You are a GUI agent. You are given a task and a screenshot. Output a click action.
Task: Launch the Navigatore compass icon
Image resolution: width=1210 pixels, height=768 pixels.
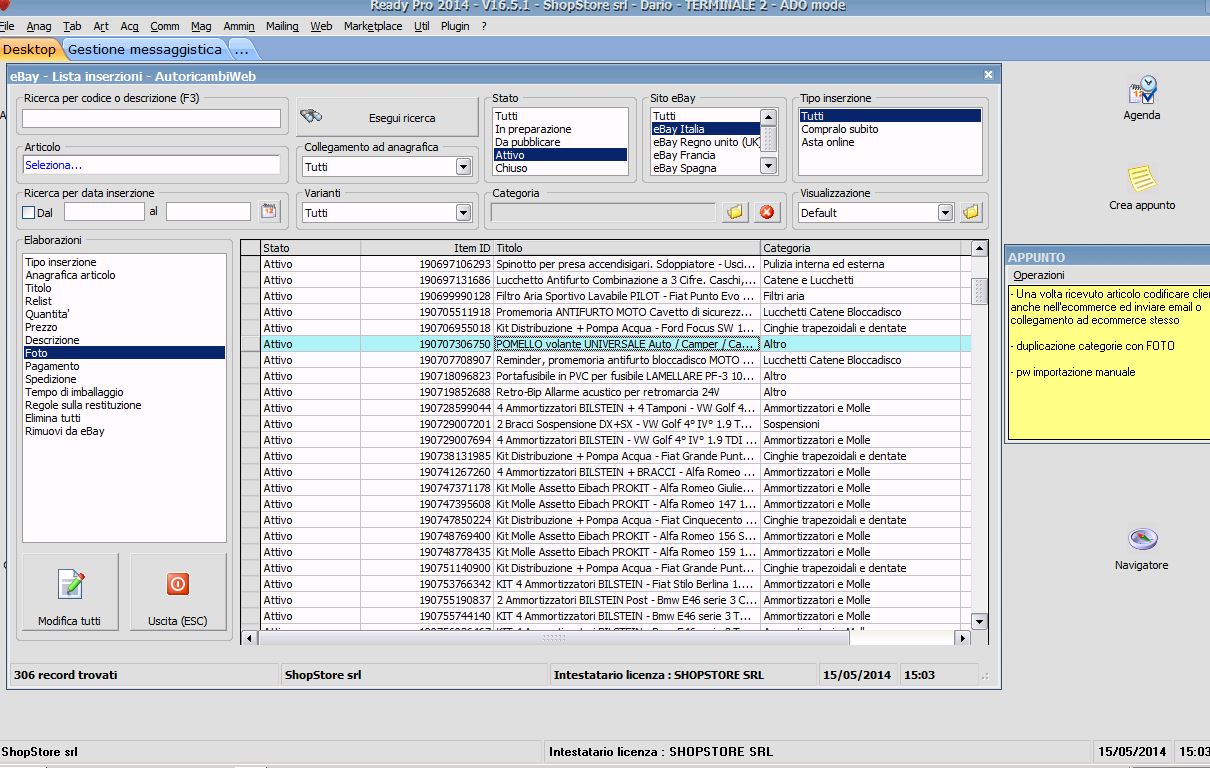pos(1141,540)
